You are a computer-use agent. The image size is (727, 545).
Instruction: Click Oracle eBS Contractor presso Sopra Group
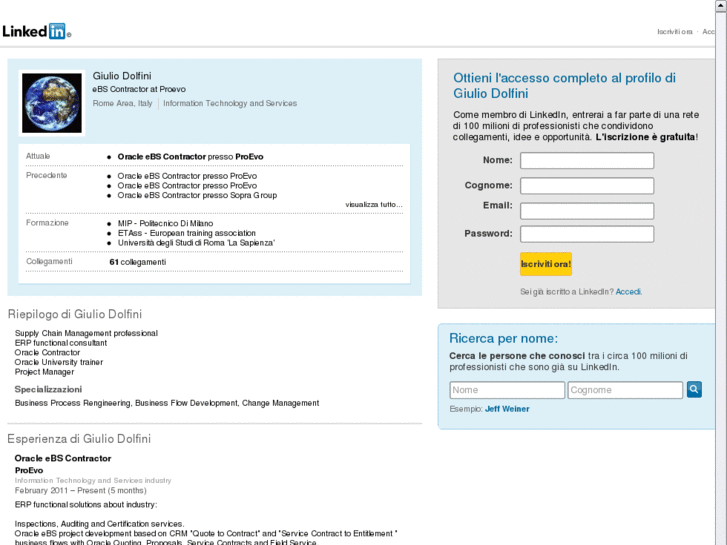pyautogui.click(x=197, y=195)
